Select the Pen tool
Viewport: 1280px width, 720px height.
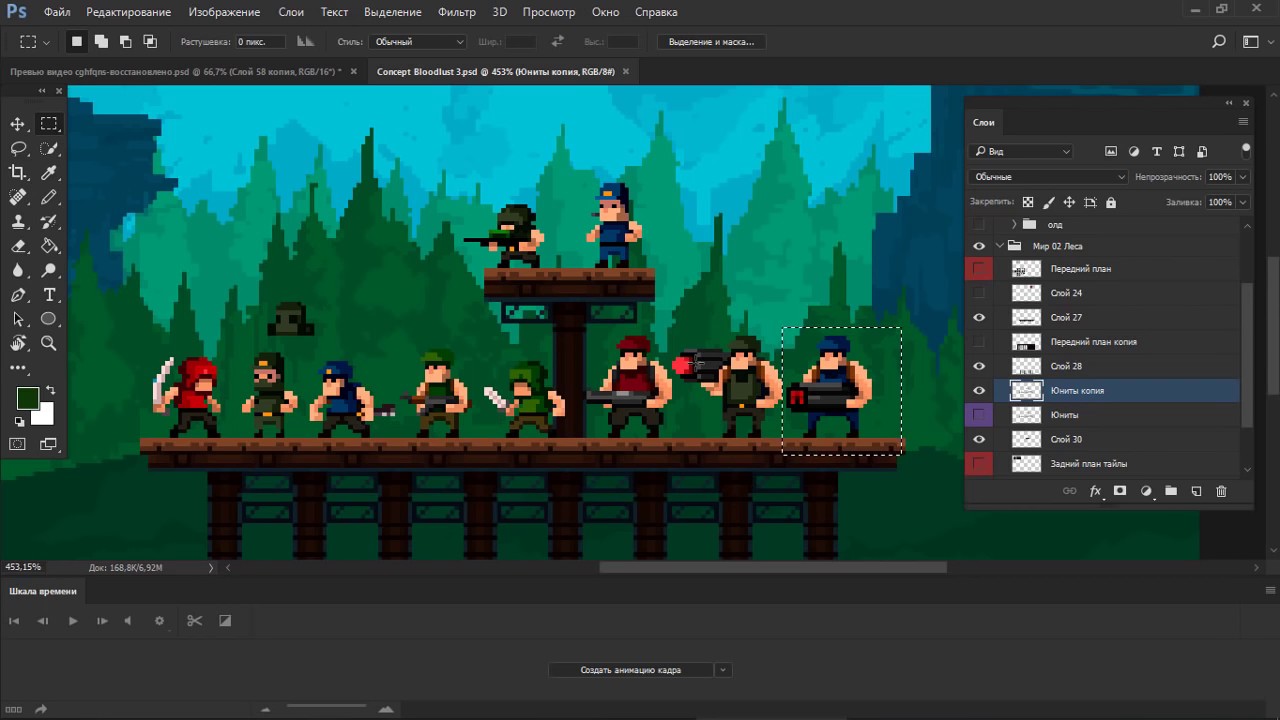(x=18, y=295)
